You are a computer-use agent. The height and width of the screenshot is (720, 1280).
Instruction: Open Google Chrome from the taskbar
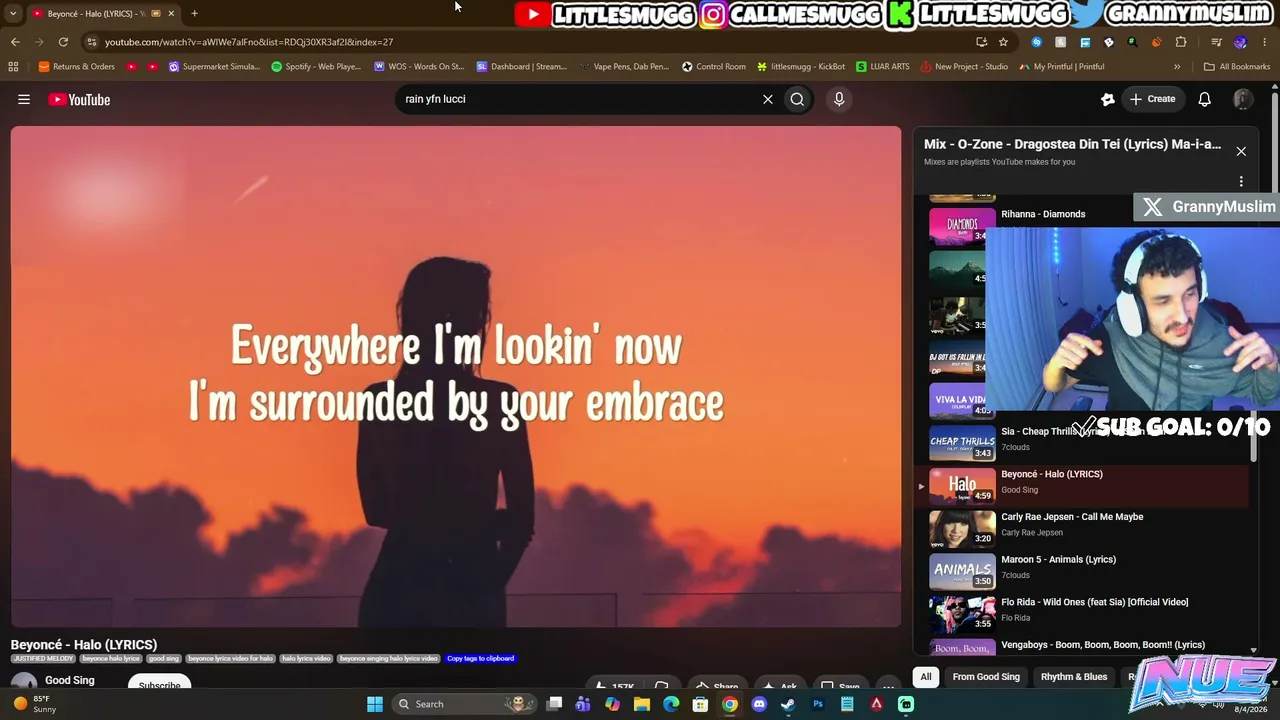tap(730, 704)
